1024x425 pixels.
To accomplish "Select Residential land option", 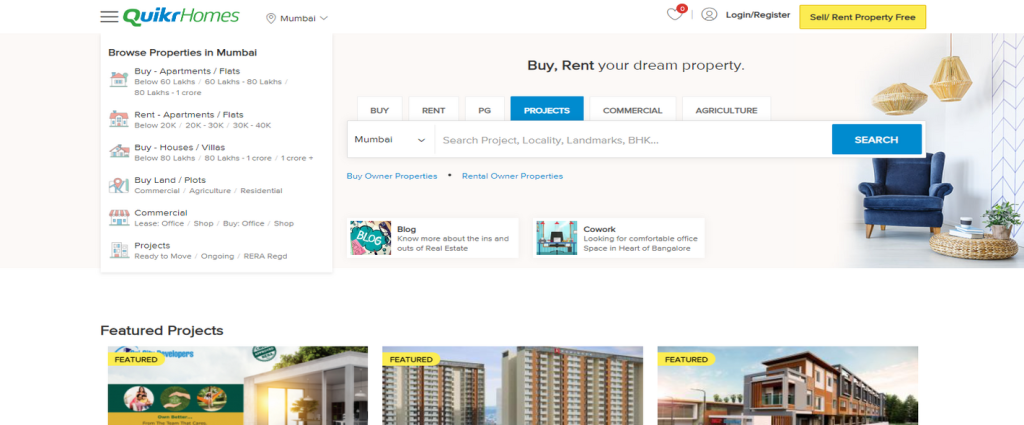I will click(261, 191).
